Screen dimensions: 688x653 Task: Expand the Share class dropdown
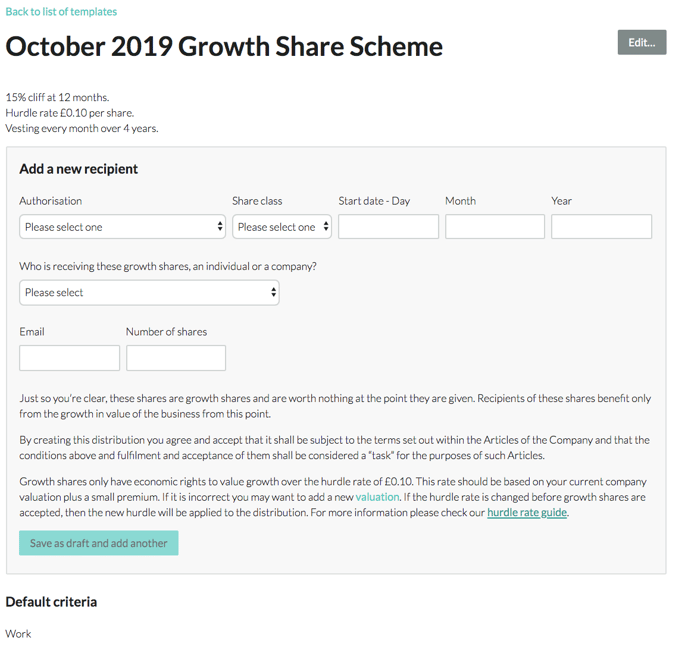pos(282,226)
